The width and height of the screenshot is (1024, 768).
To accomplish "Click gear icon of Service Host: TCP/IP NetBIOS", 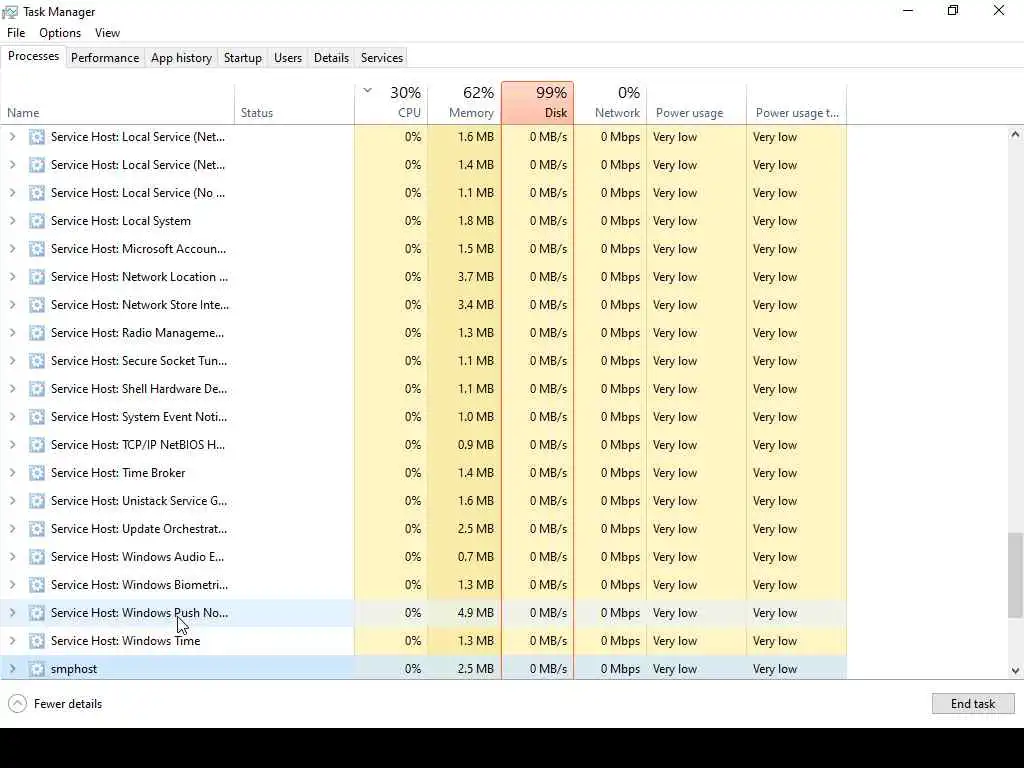I will pos(37,445).
